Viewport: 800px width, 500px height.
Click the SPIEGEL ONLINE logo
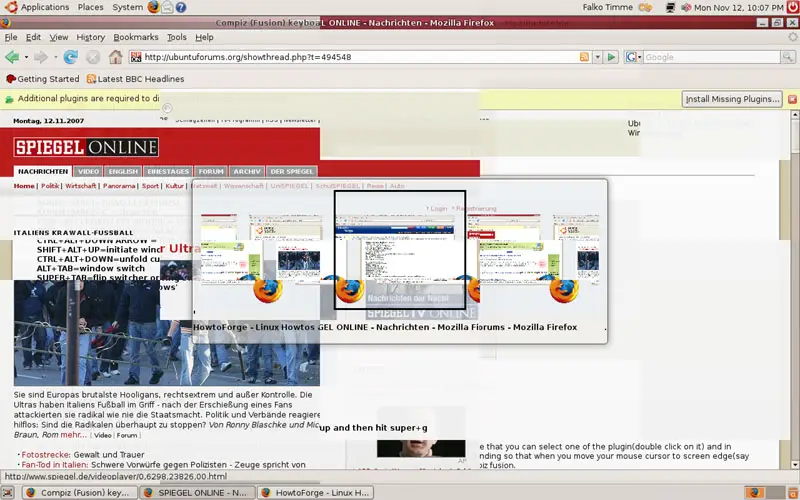[86, 147]
